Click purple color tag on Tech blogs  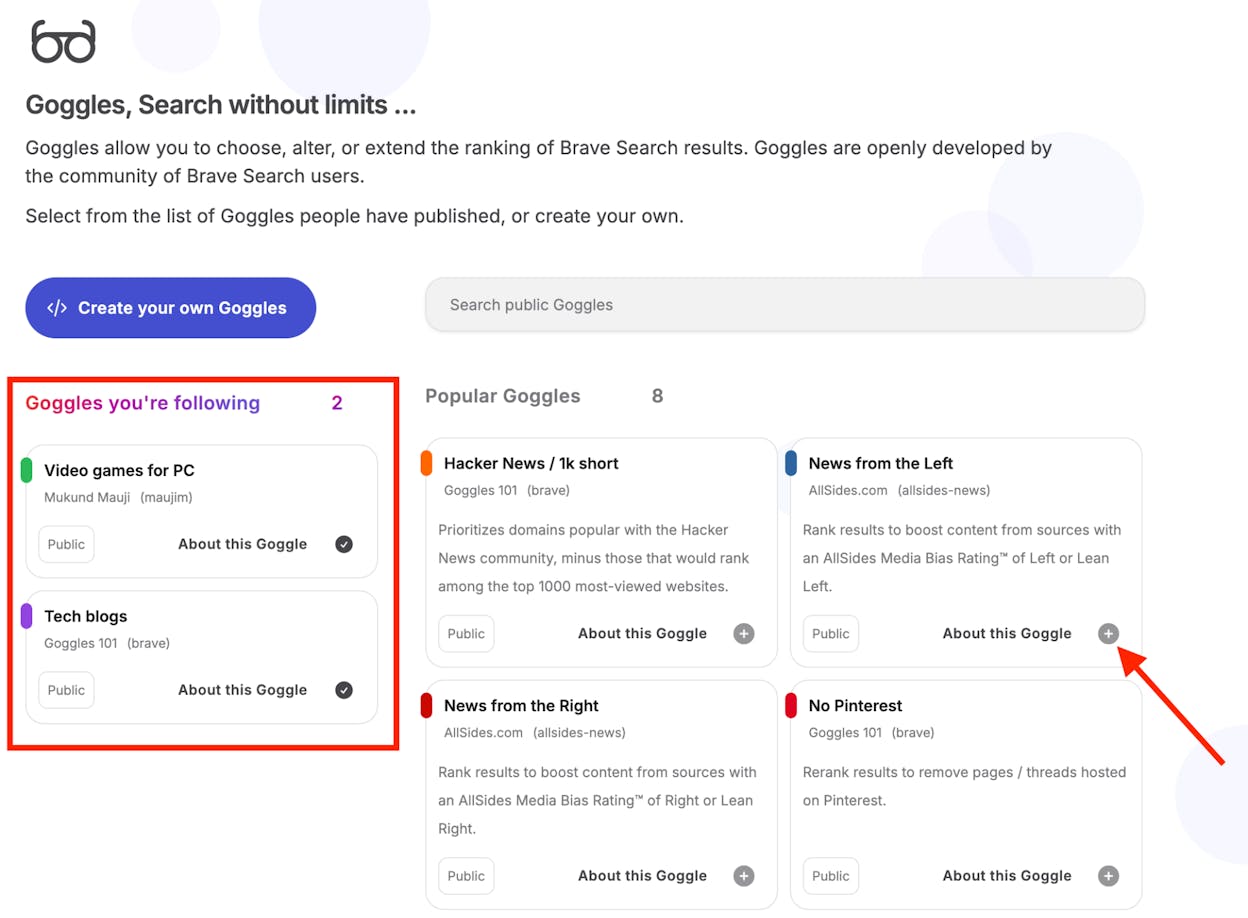coord(27,616)
